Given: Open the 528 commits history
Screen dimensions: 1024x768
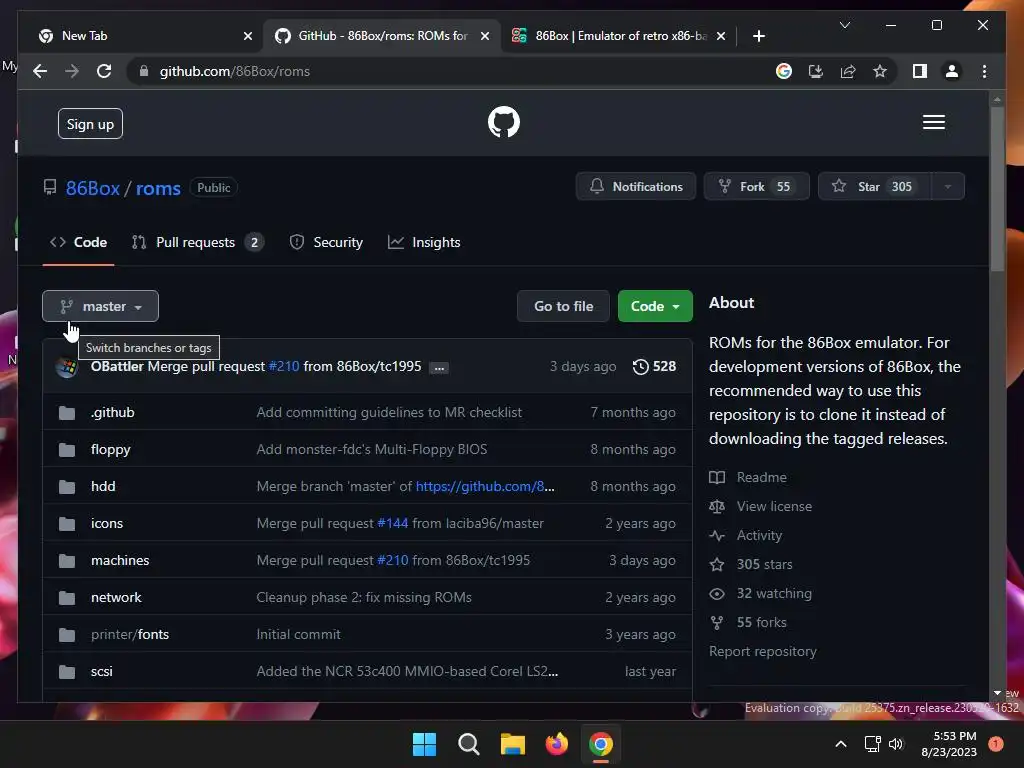Looking at the screenshot, I should [x=654, y=366].
